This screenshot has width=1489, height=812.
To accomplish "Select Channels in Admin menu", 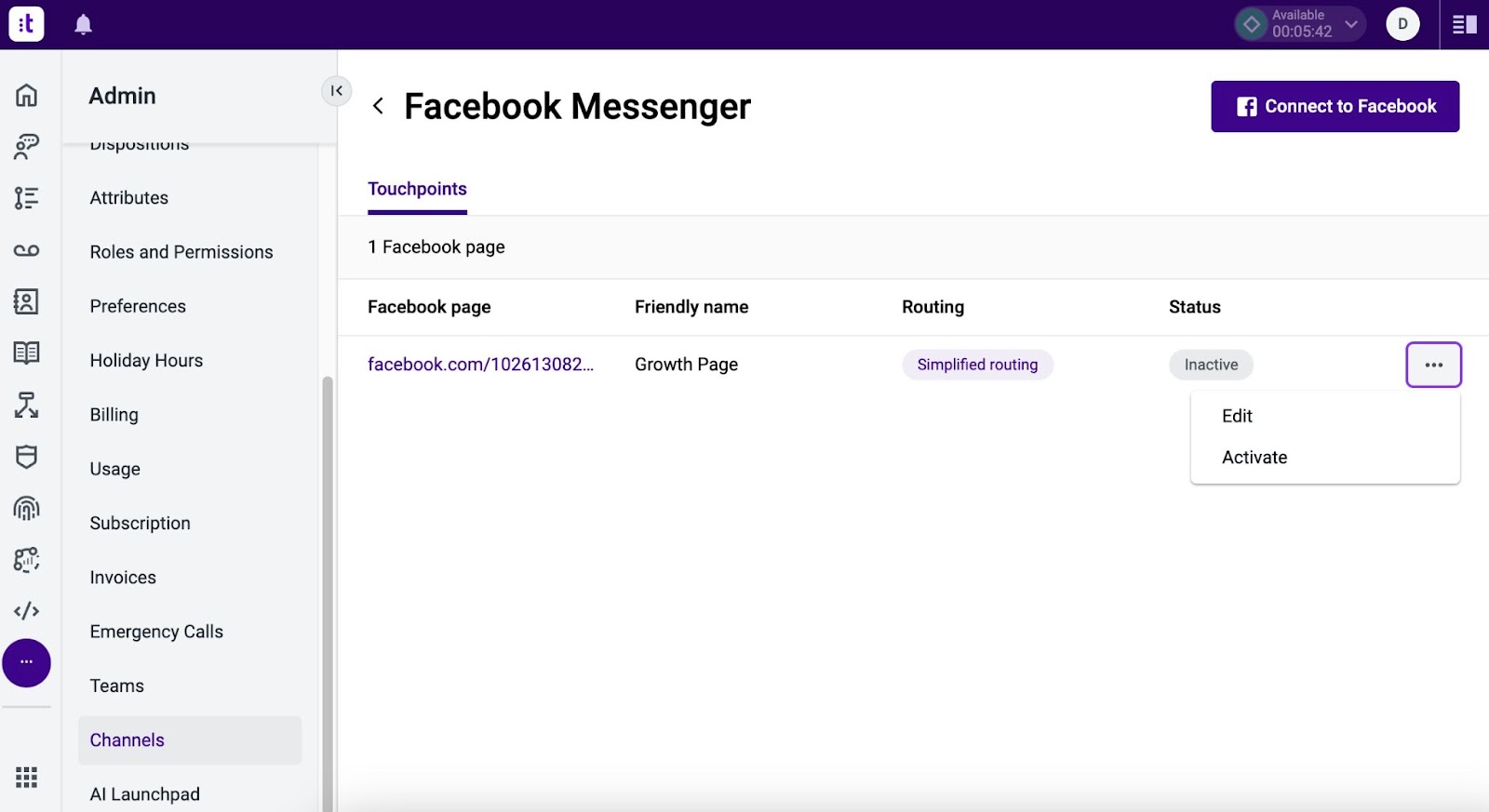I will 190,740.
